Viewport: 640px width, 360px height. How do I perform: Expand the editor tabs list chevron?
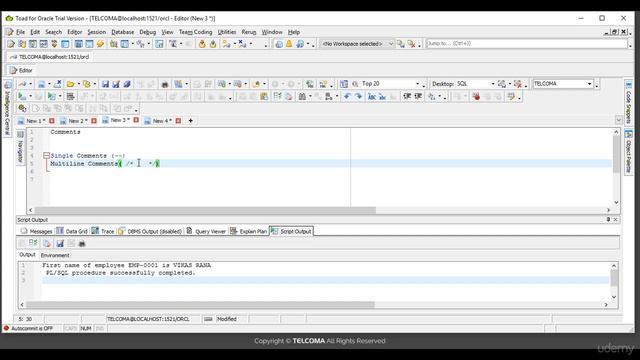pos(618,120)
